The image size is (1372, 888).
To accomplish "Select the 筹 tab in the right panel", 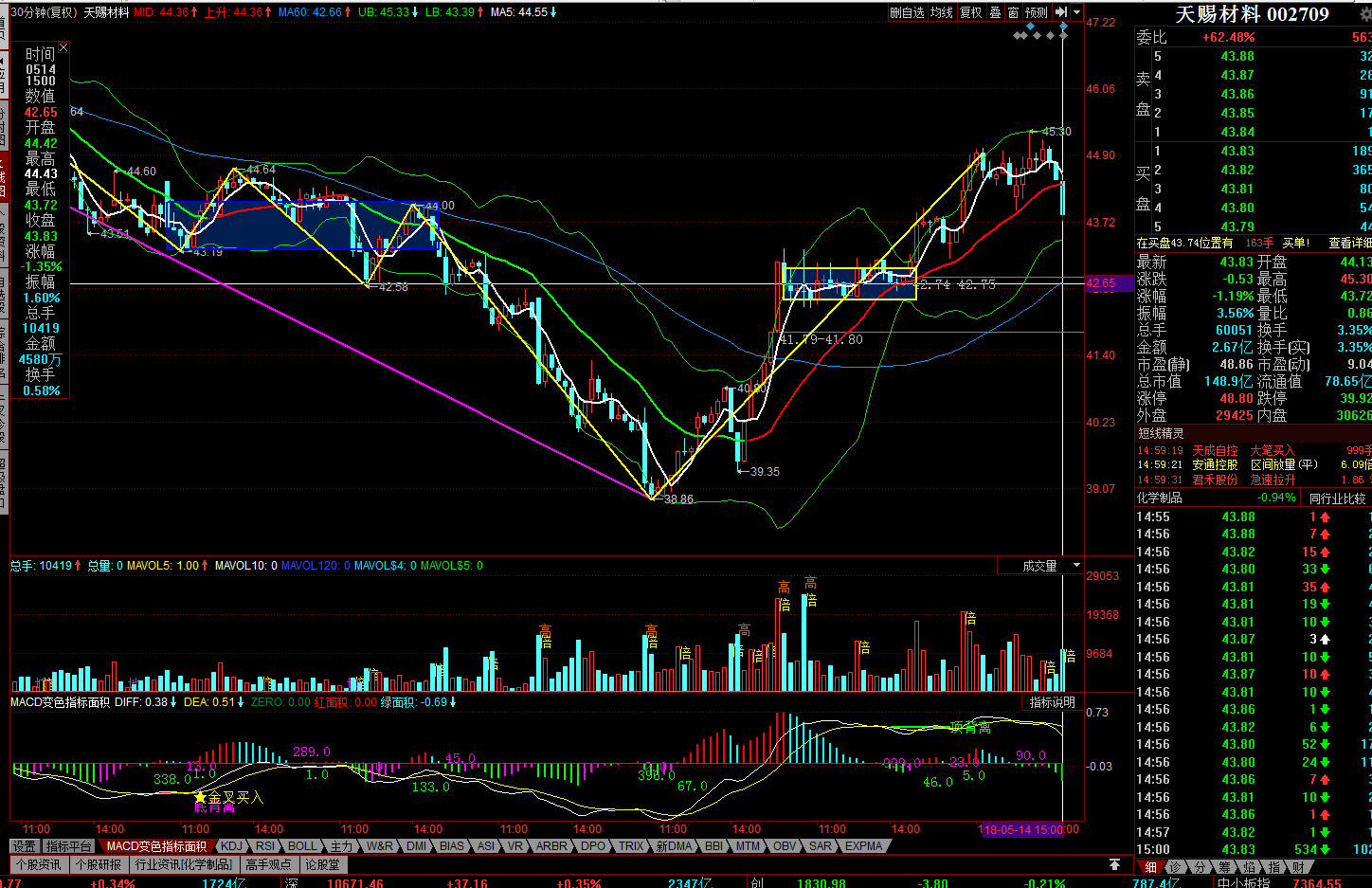I will [x=1224, y=867].
